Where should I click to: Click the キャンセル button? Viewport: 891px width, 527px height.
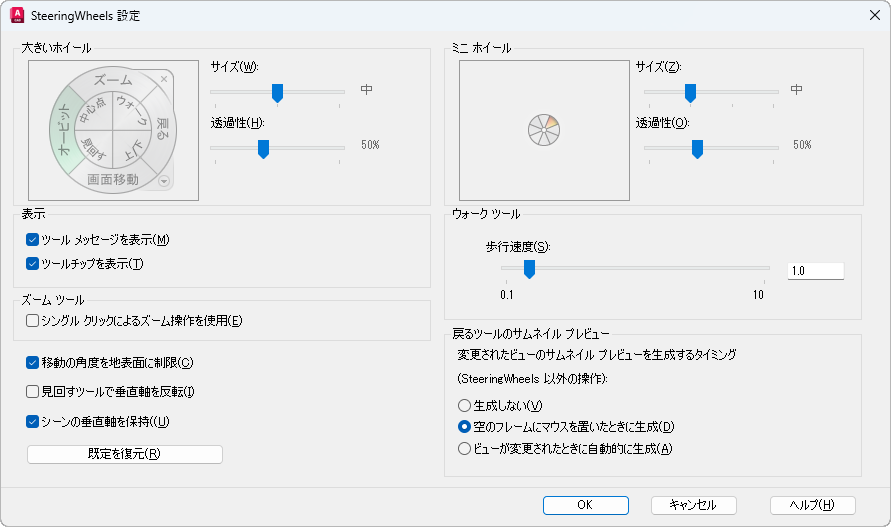693,505
